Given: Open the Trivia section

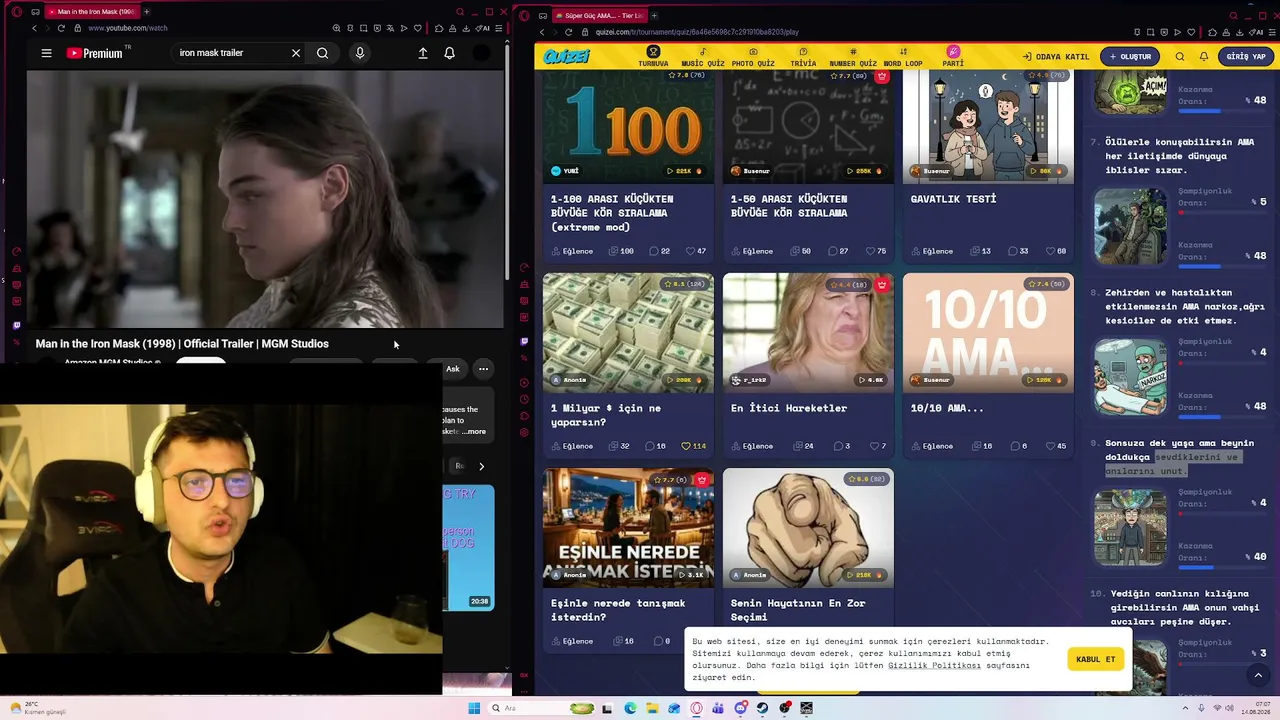Looking at the screenshot, I should [803, 56].
